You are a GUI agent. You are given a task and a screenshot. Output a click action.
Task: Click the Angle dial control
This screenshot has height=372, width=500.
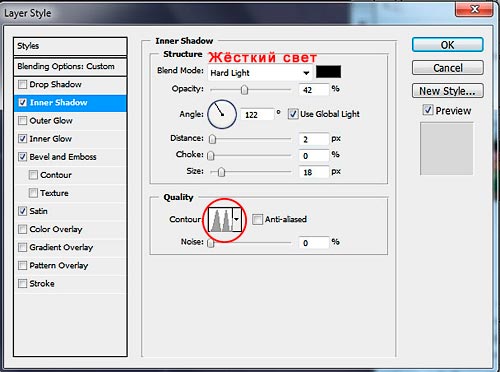coord(222,114)
